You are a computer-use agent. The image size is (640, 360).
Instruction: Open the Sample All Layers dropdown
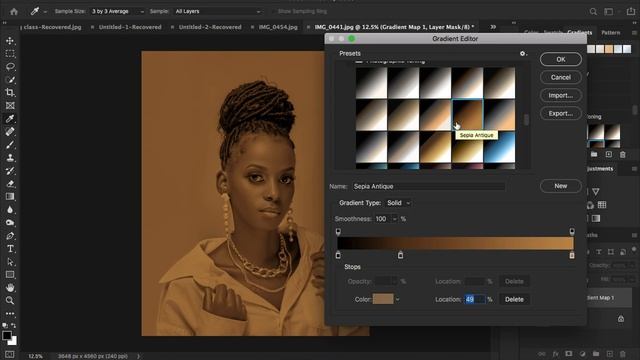(218, 11)
